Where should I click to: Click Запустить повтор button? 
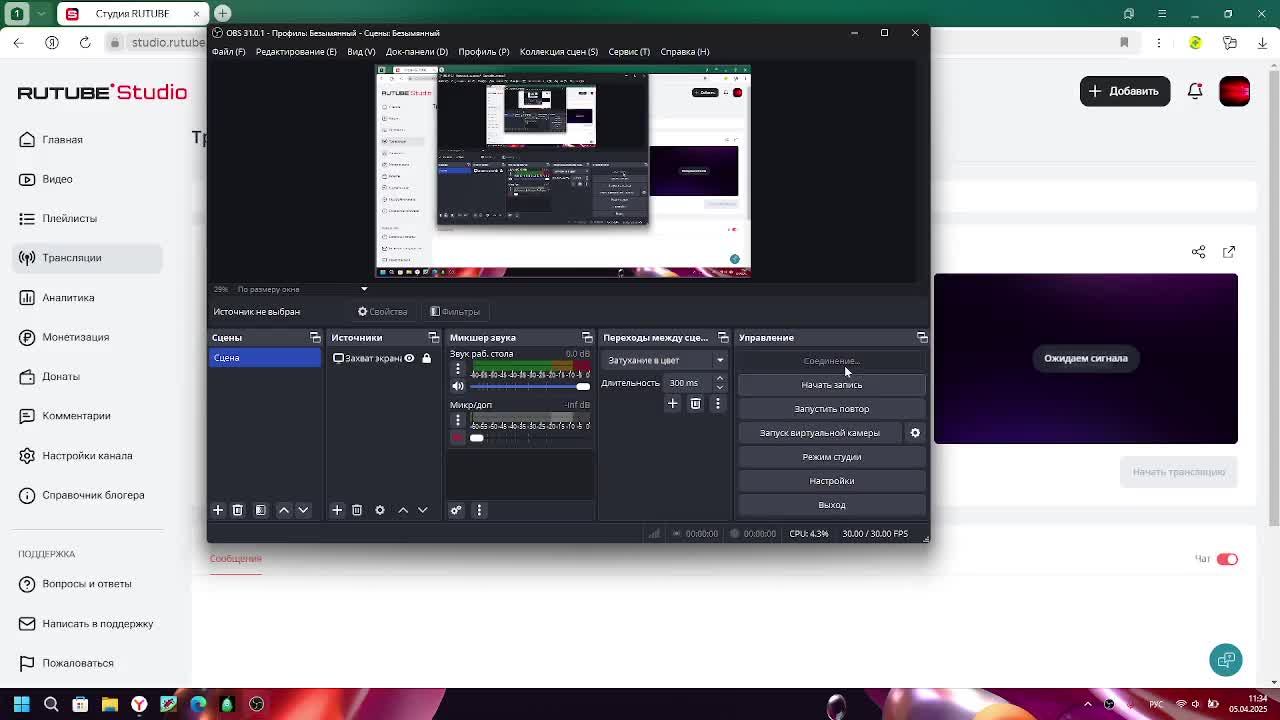[x=832, y=409]
